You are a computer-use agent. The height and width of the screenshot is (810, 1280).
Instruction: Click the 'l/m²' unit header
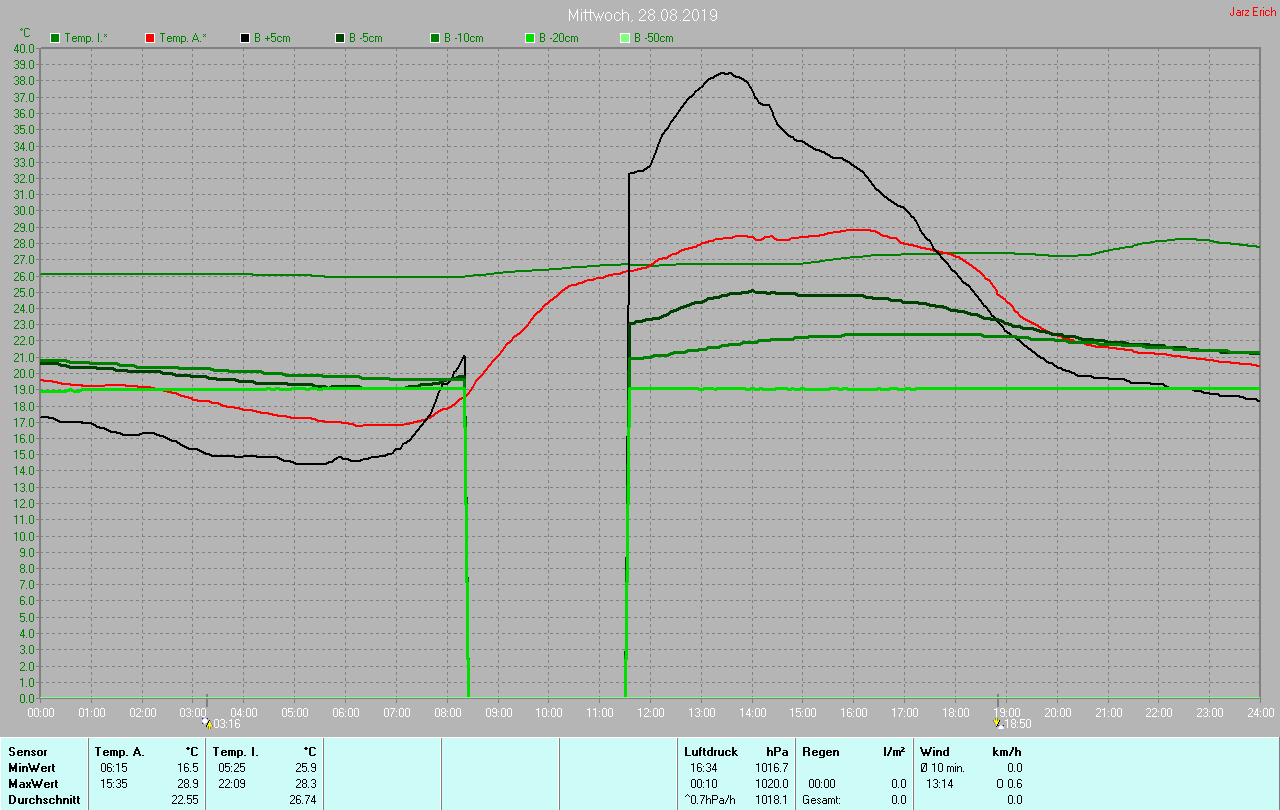894,751
